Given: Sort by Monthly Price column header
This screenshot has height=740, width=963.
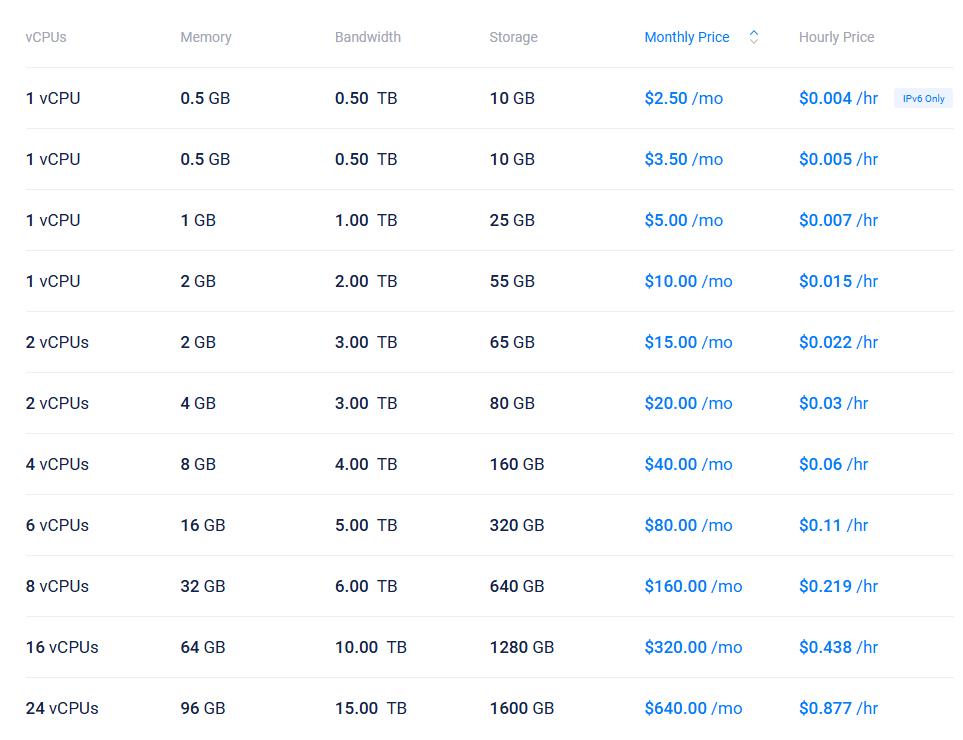Looking at the screenshot, I should tap(687, 37).
